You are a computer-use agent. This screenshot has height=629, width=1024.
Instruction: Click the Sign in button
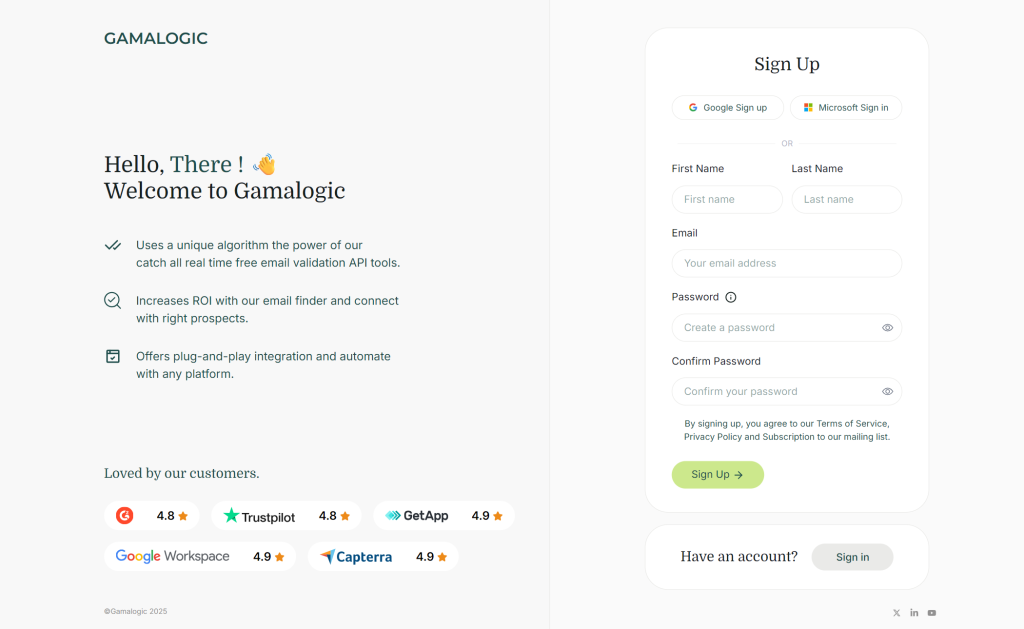852,557
